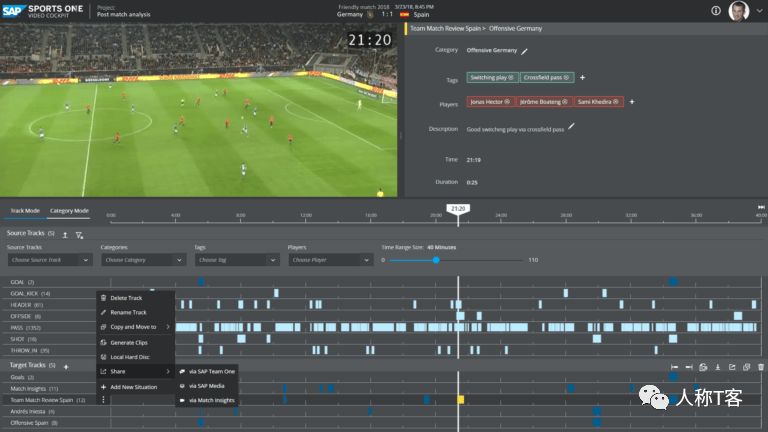This screenshot has height=432, width=768.
Task: Remove the Switching play tag
Action: pyautogui.click(x=510, y=77)
